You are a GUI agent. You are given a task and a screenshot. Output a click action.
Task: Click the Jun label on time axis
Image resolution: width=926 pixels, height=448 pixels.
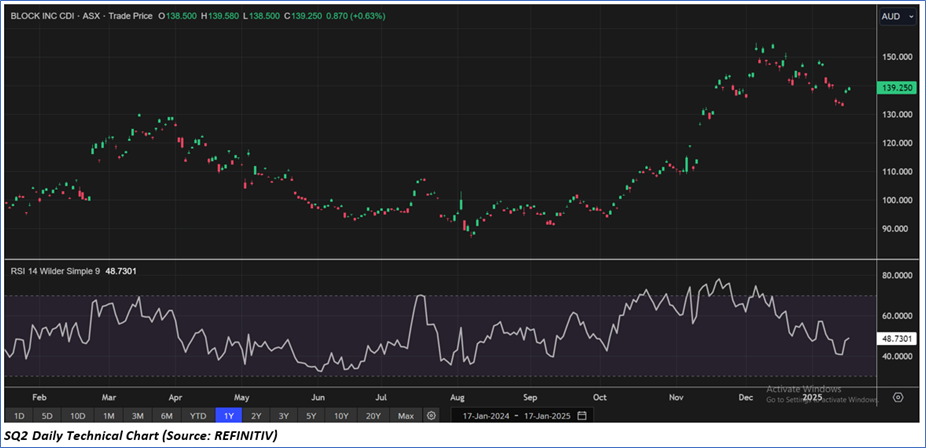pyautogui.click(x=318, y=397)
